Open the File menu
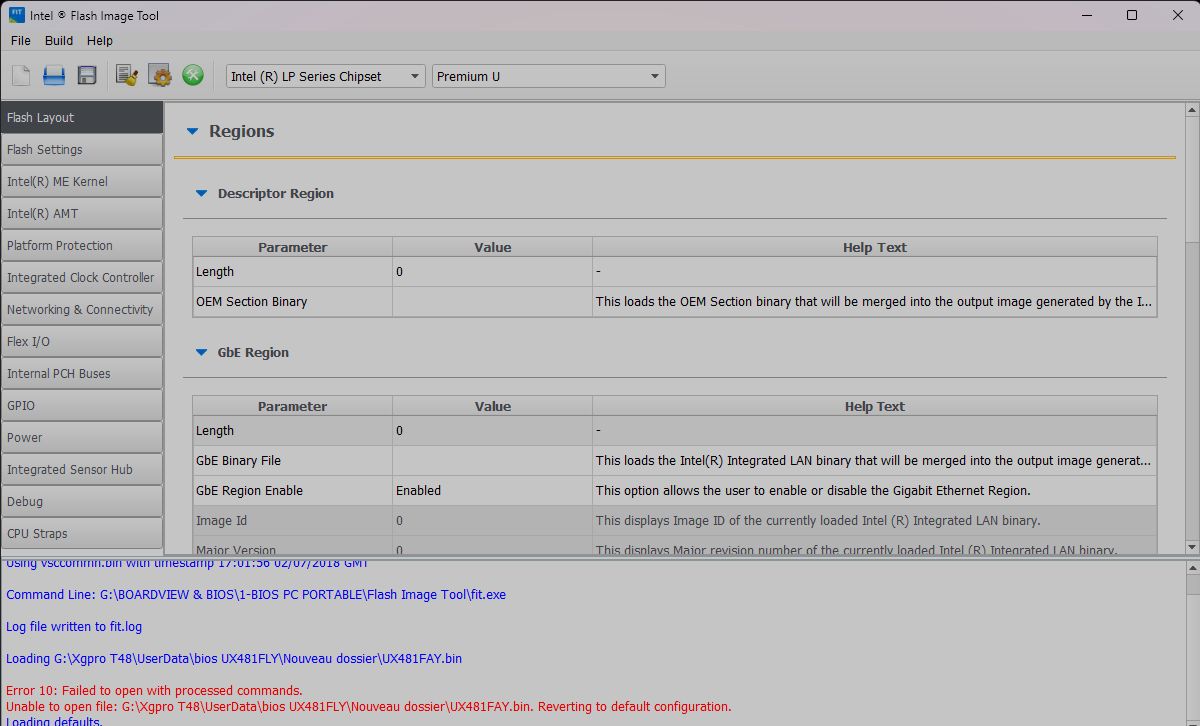1200x726 pixels. tap(21, 41)
